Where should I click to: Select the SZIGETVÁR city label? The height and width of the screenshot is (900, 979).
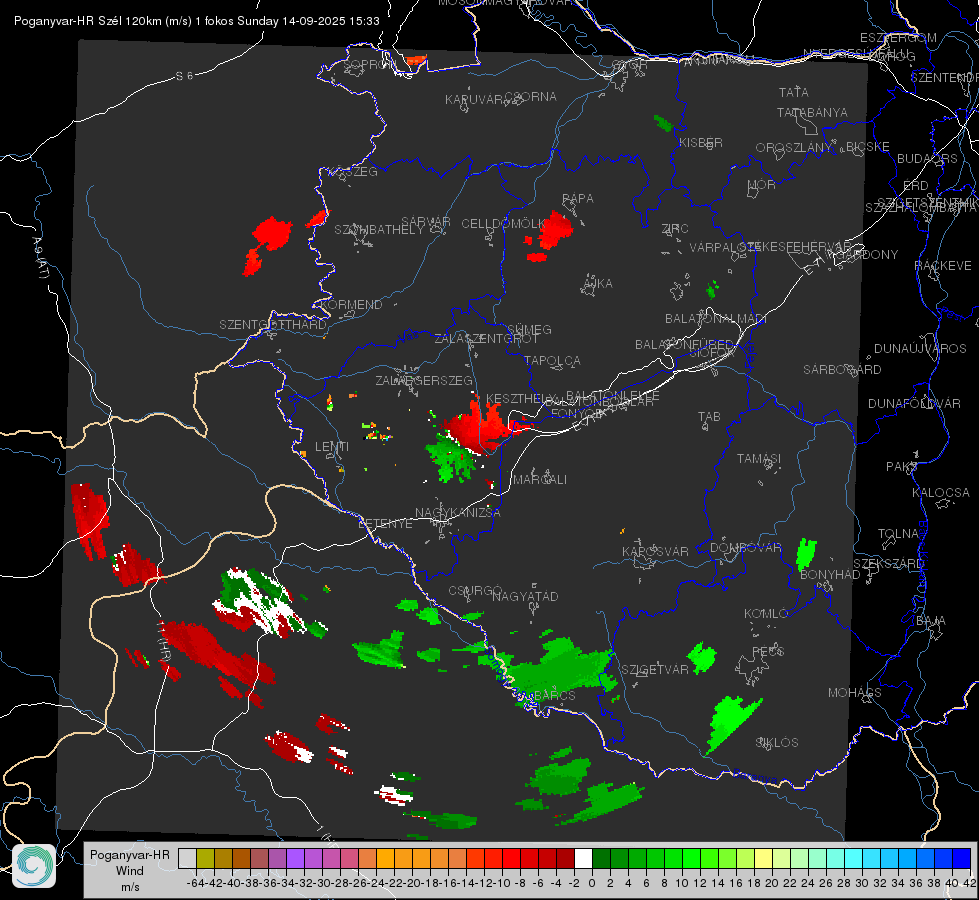click(x=655, y=670)
